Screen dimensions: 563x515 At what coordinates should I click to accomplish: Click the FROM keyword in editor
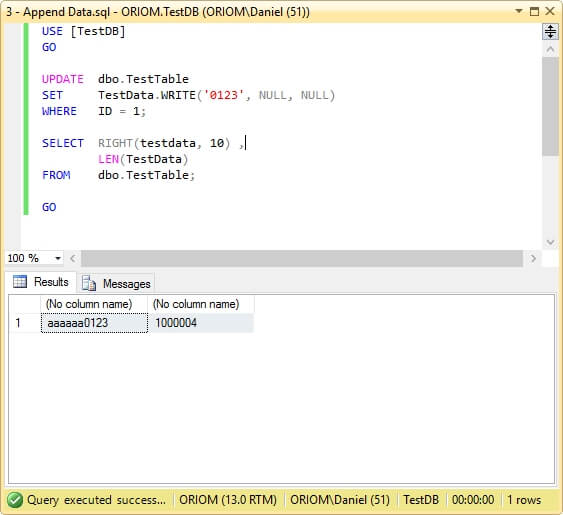tap(56, 175)
